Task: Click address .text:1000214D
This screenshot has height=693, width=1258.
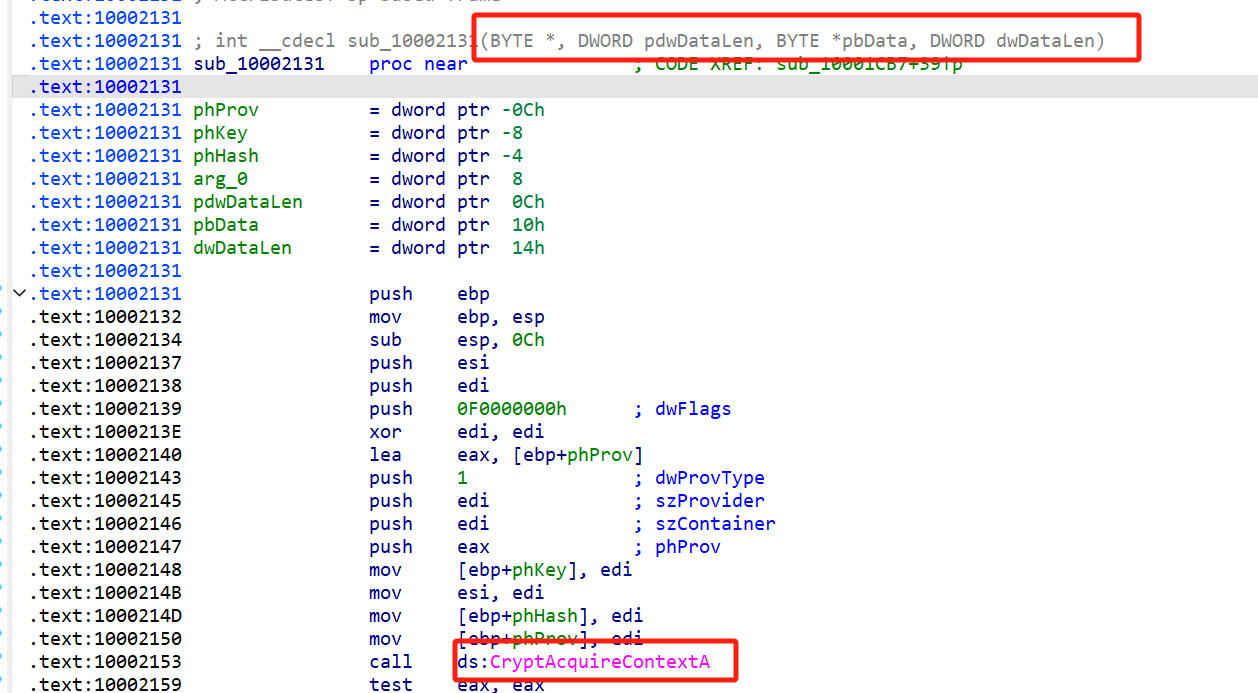Action: (x=105, y=616)
